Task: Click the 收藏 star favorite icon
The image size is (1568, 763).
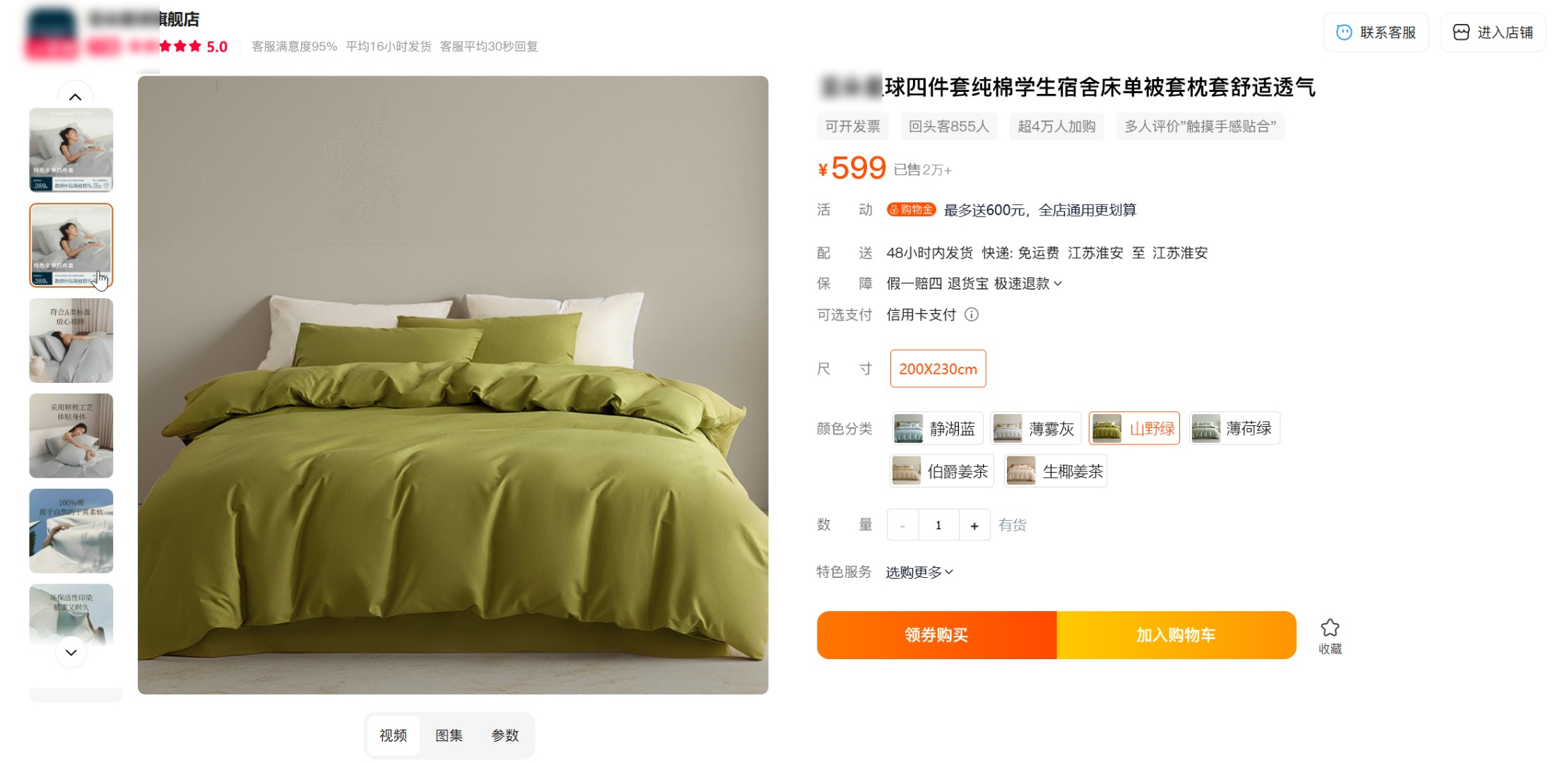Action: pyautogui.click(x=1330, y=627)
